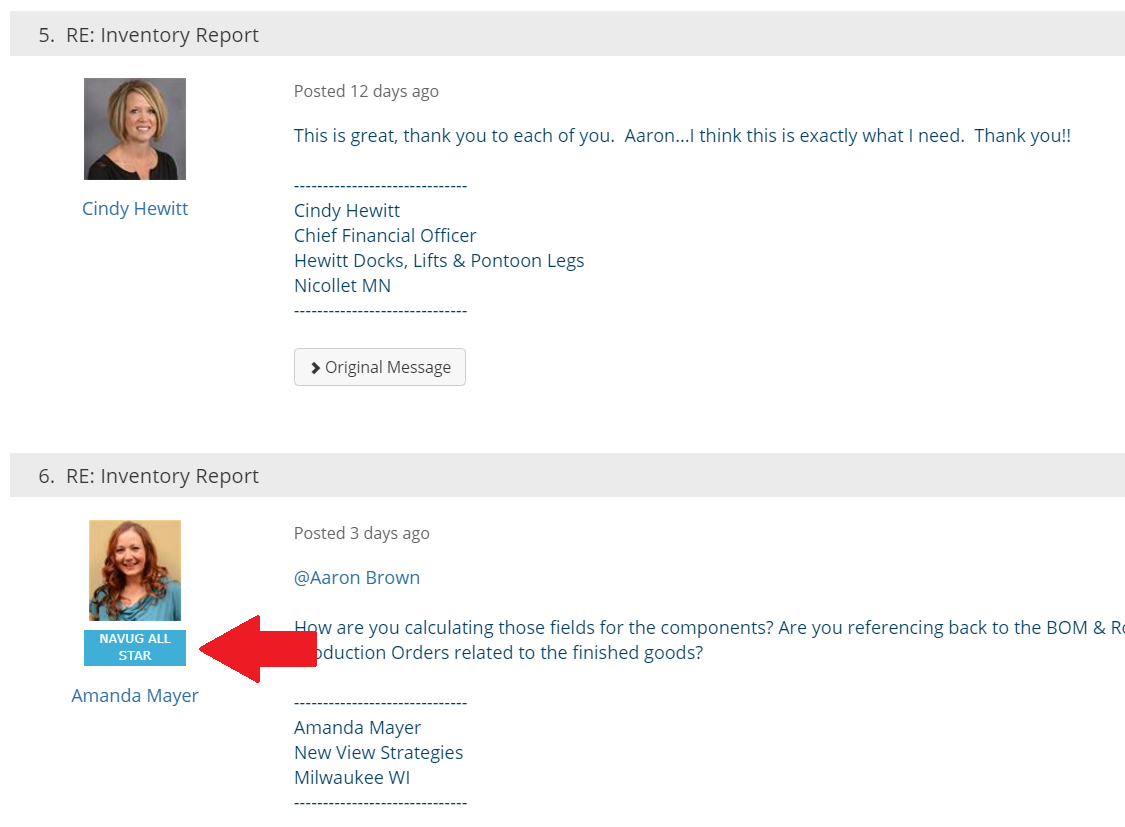Follow the @Aaron Brown mention link

pyautogui.click(x=357, y=578)
